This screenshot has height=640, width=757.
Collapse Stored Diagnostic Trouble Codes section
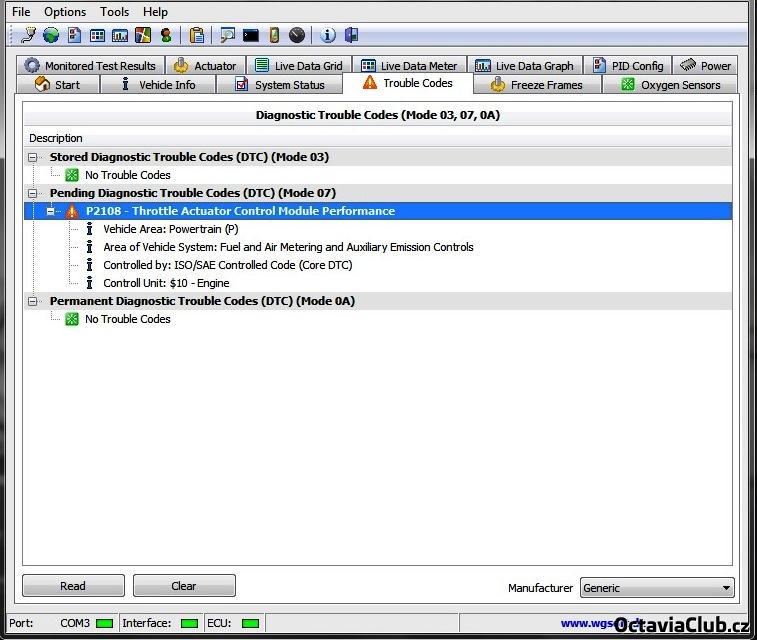click(33, 157)
